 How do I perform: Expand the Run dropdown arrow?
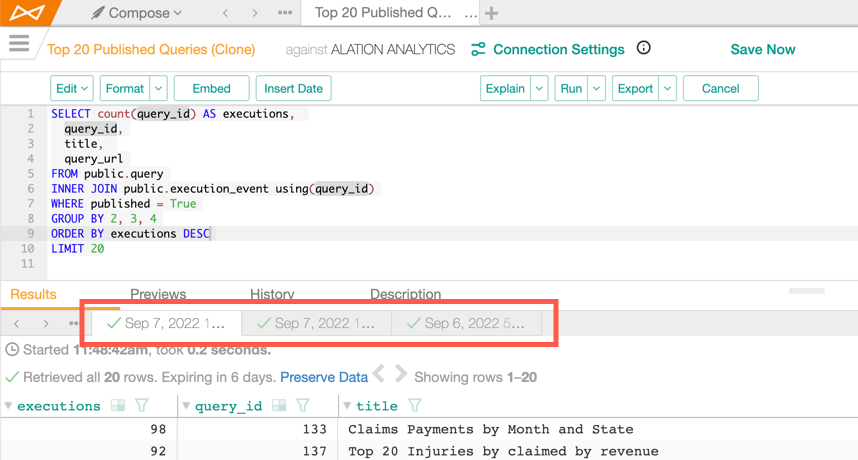(x=596, y=89)
